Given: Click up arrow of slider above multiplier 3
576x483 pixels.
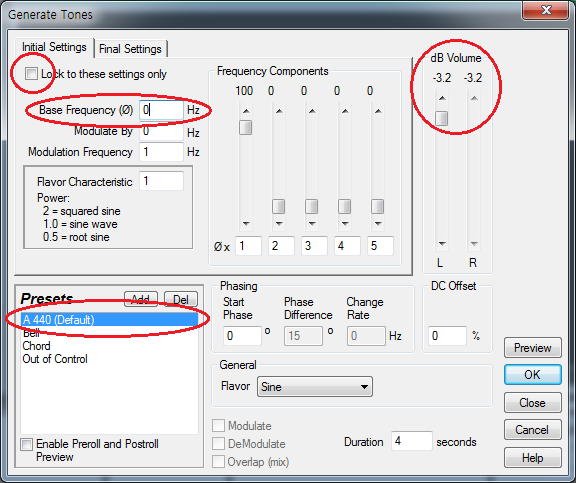Looking at the screenshot, I should coord(312,111).
